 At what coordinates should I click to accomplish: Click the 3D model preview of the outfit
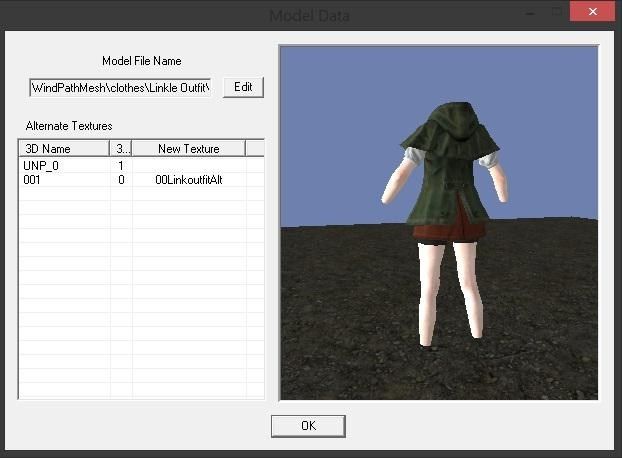[439, 223]
